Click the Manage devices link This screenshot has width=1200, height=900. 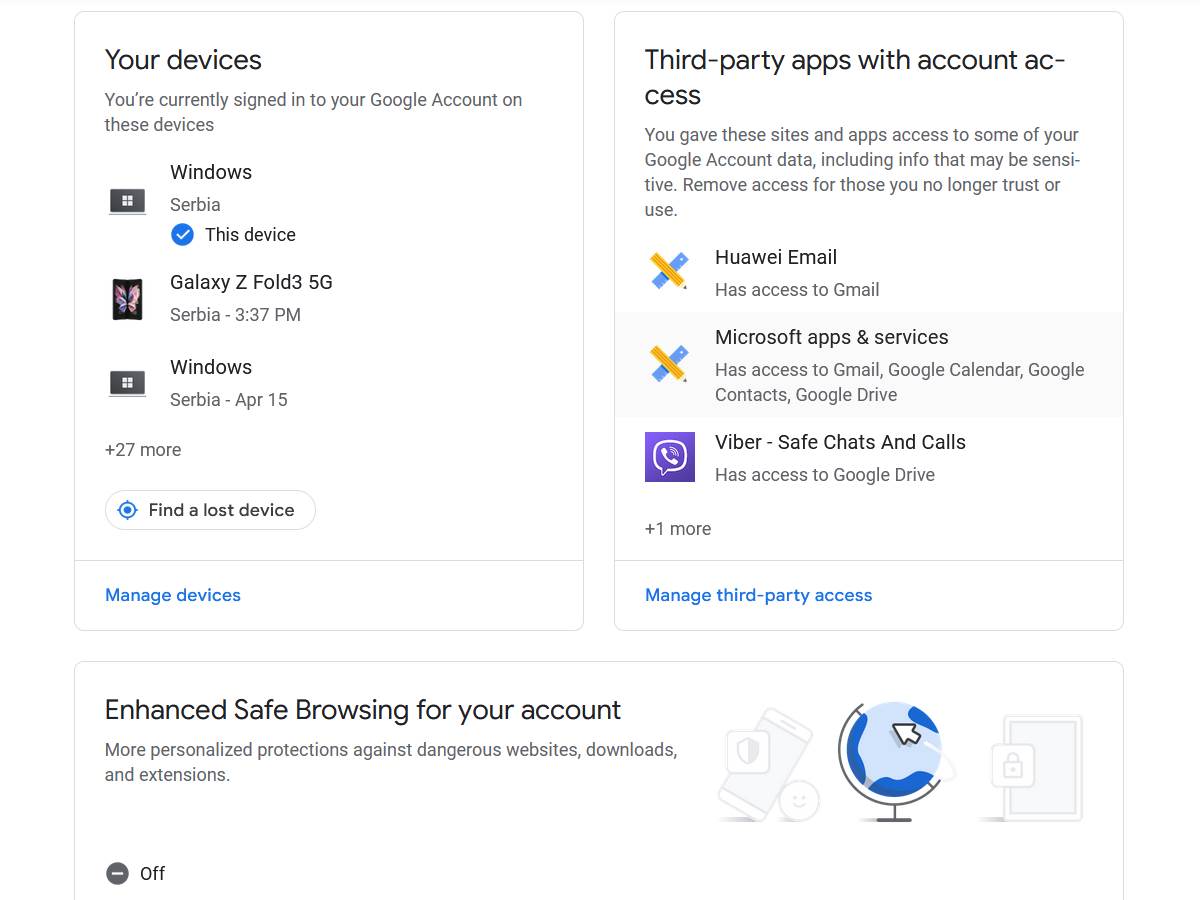(172, 595)
